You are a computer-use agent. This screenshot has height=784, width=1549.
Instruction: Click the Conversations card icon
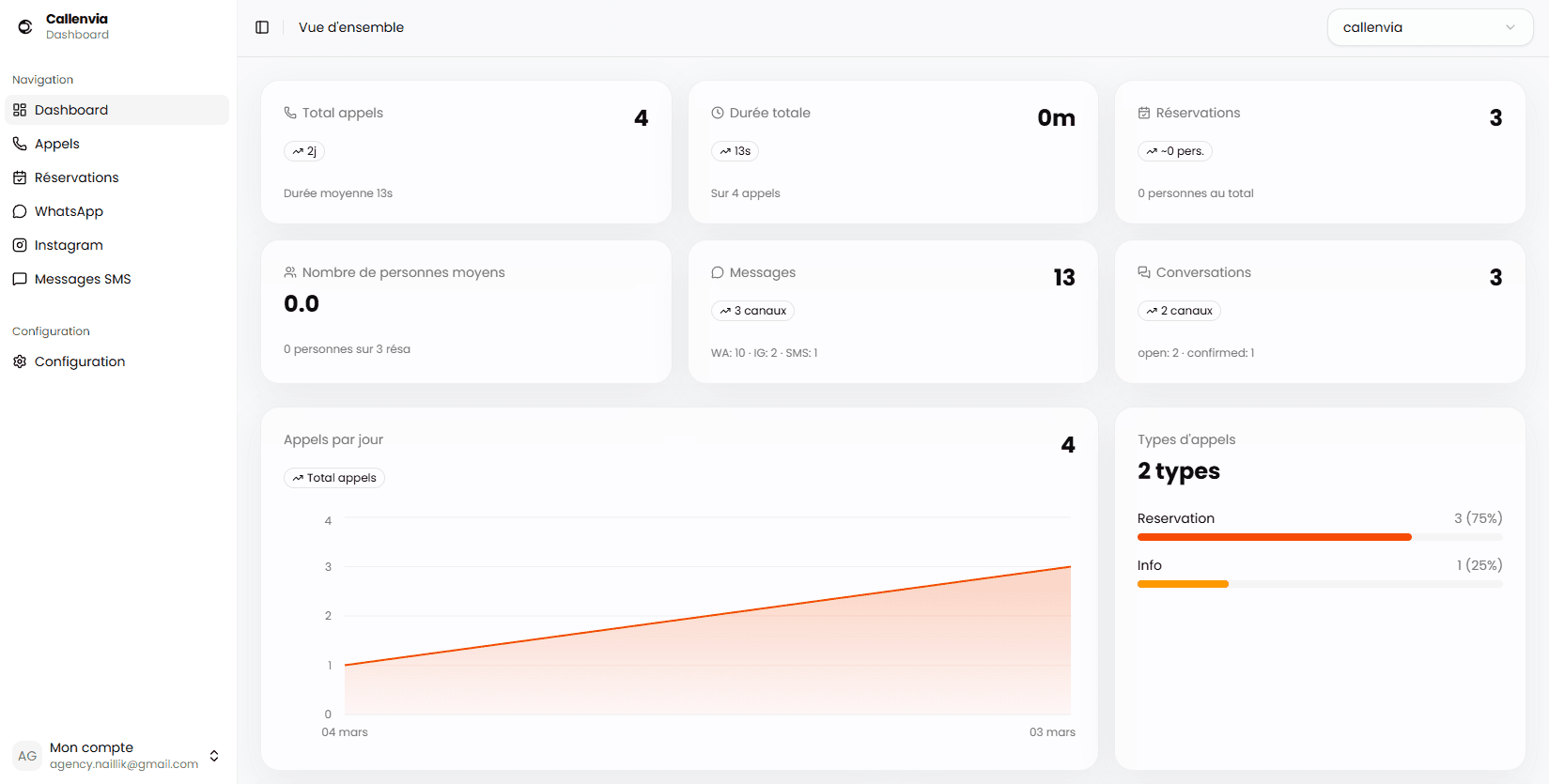click(x=1144, y=272)
